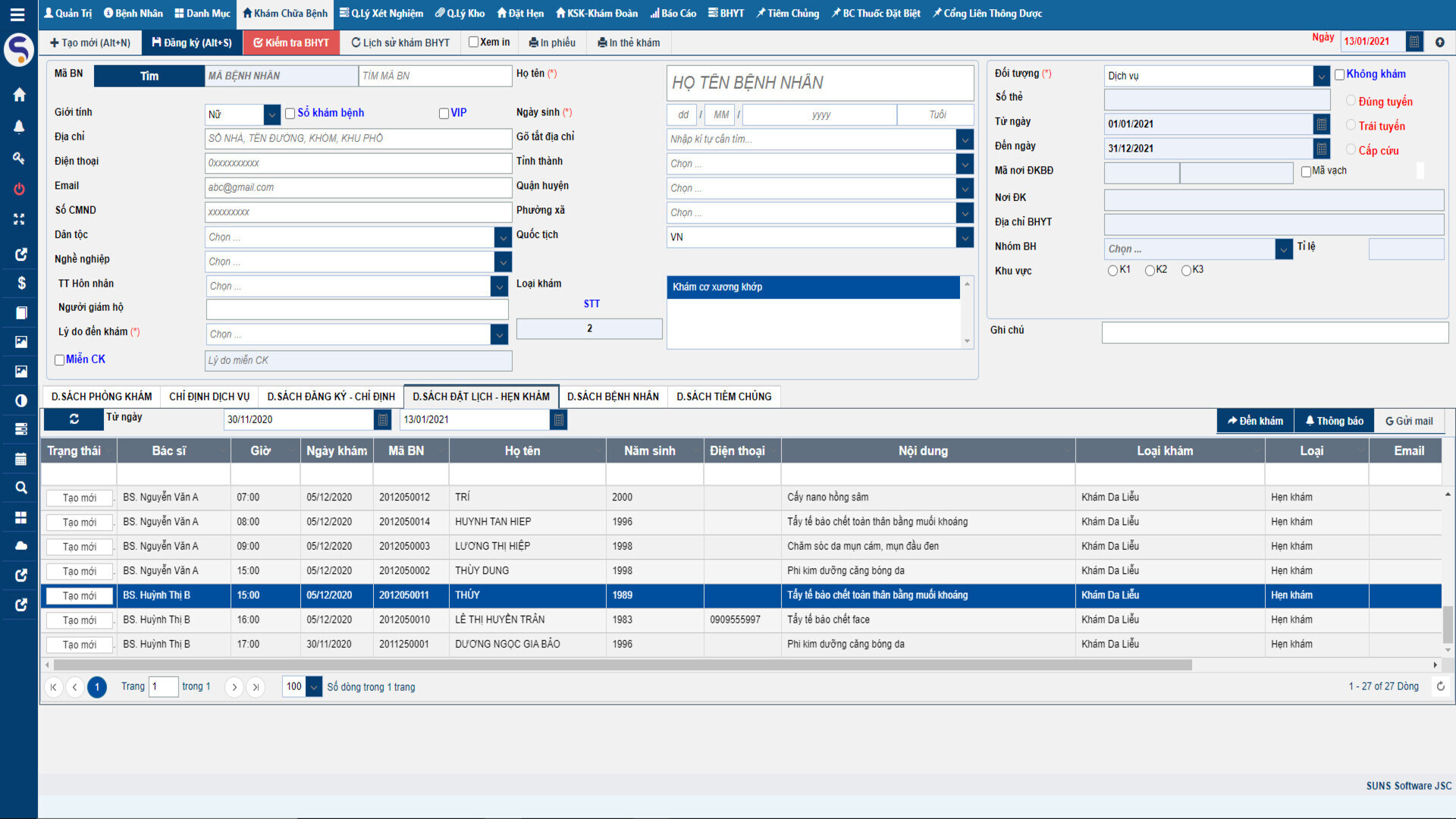Screen dimensions: 1456x819
Task: Open the Đối tượng dropdown arrow
Action: (1321, 76)
